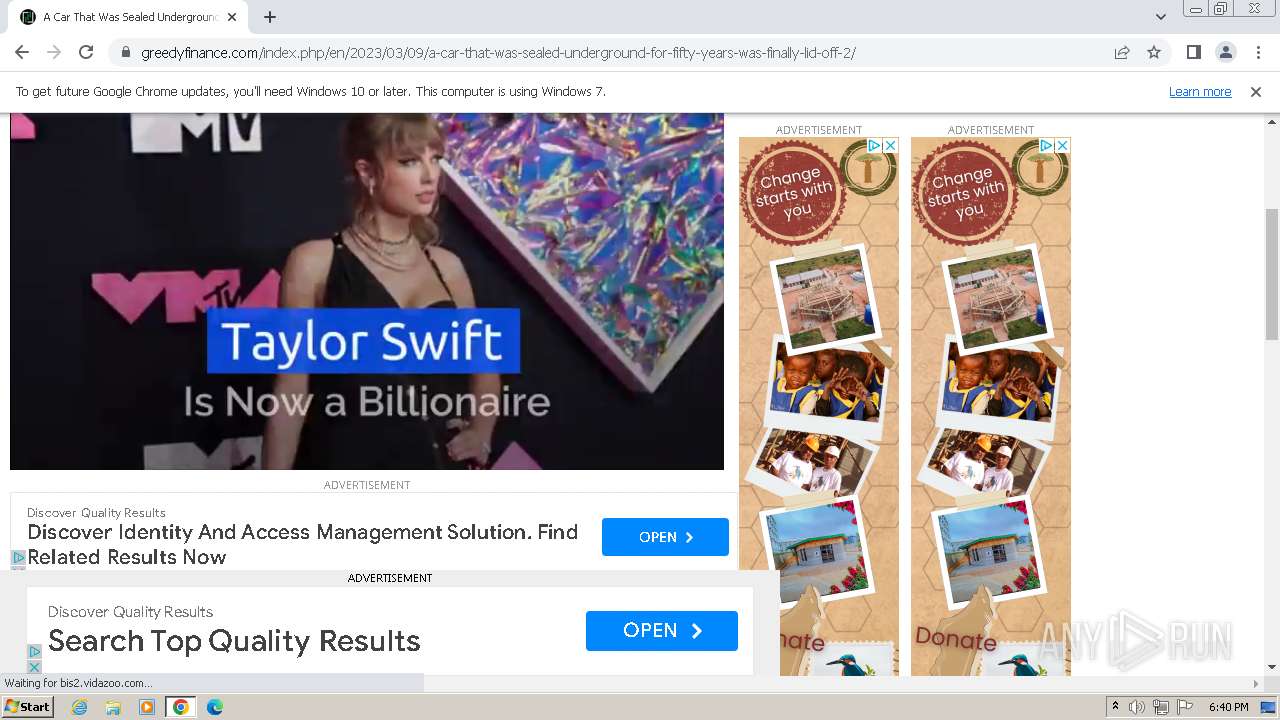Open Chrome three-dot menu
This screenshot has width=1280, height=720.
point(1258,53)
